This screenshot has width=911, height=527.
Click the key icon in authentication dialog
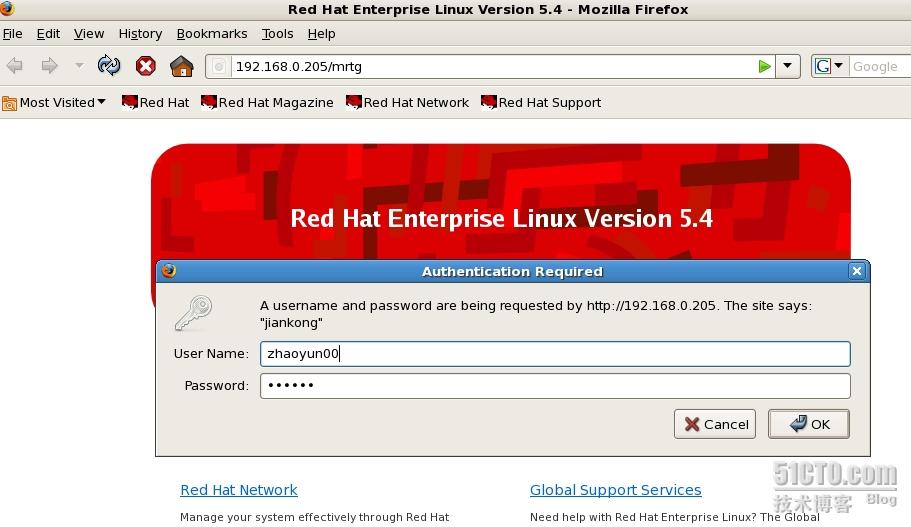pyautogui.click(x=193, y=313)
